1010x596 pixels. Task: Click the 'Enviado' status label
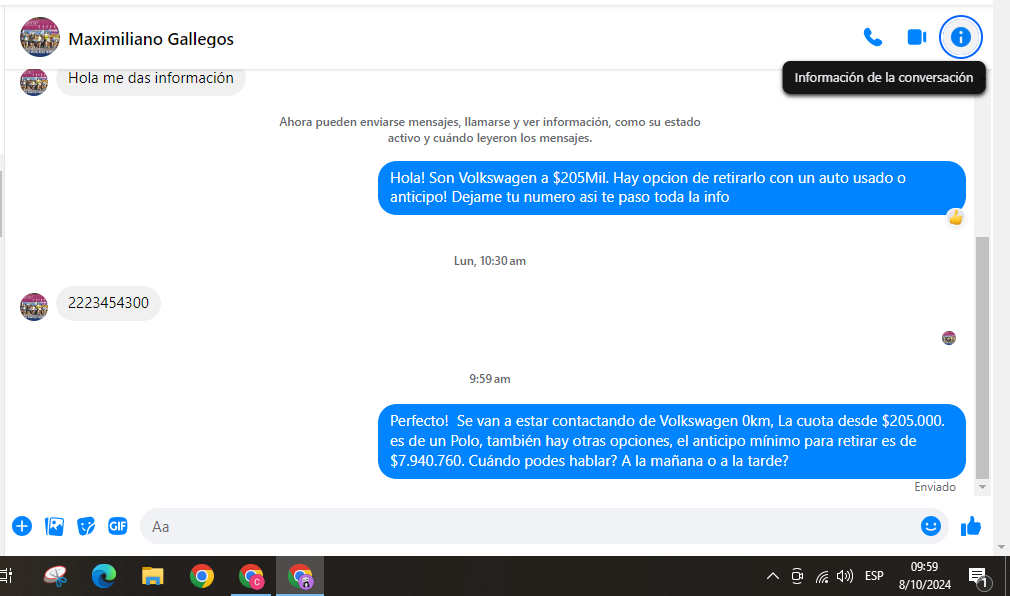(x=935, y=487)
